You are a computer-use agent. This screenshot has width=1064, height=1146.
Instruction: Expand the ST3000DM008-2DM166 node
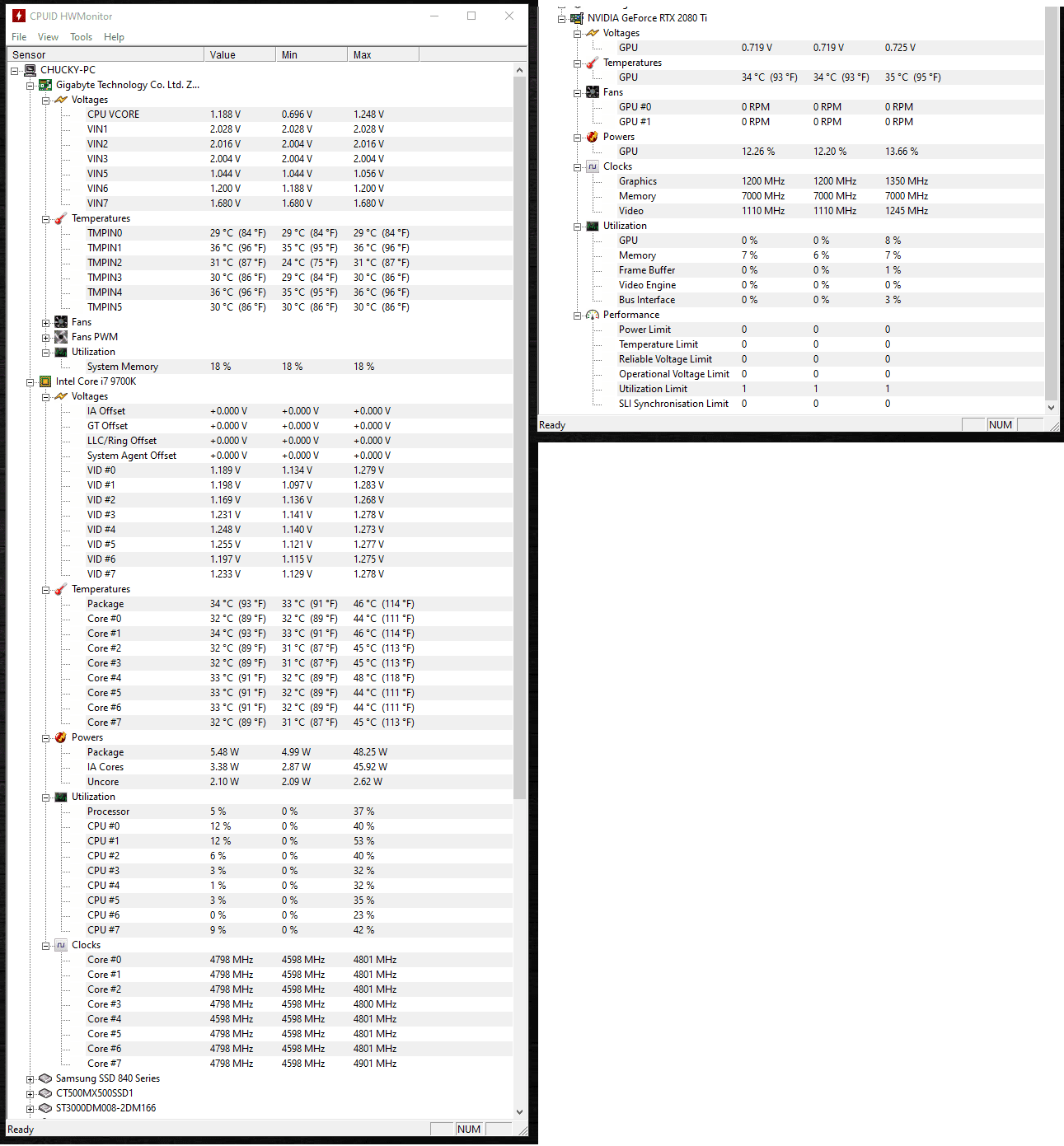[30, 1109]
